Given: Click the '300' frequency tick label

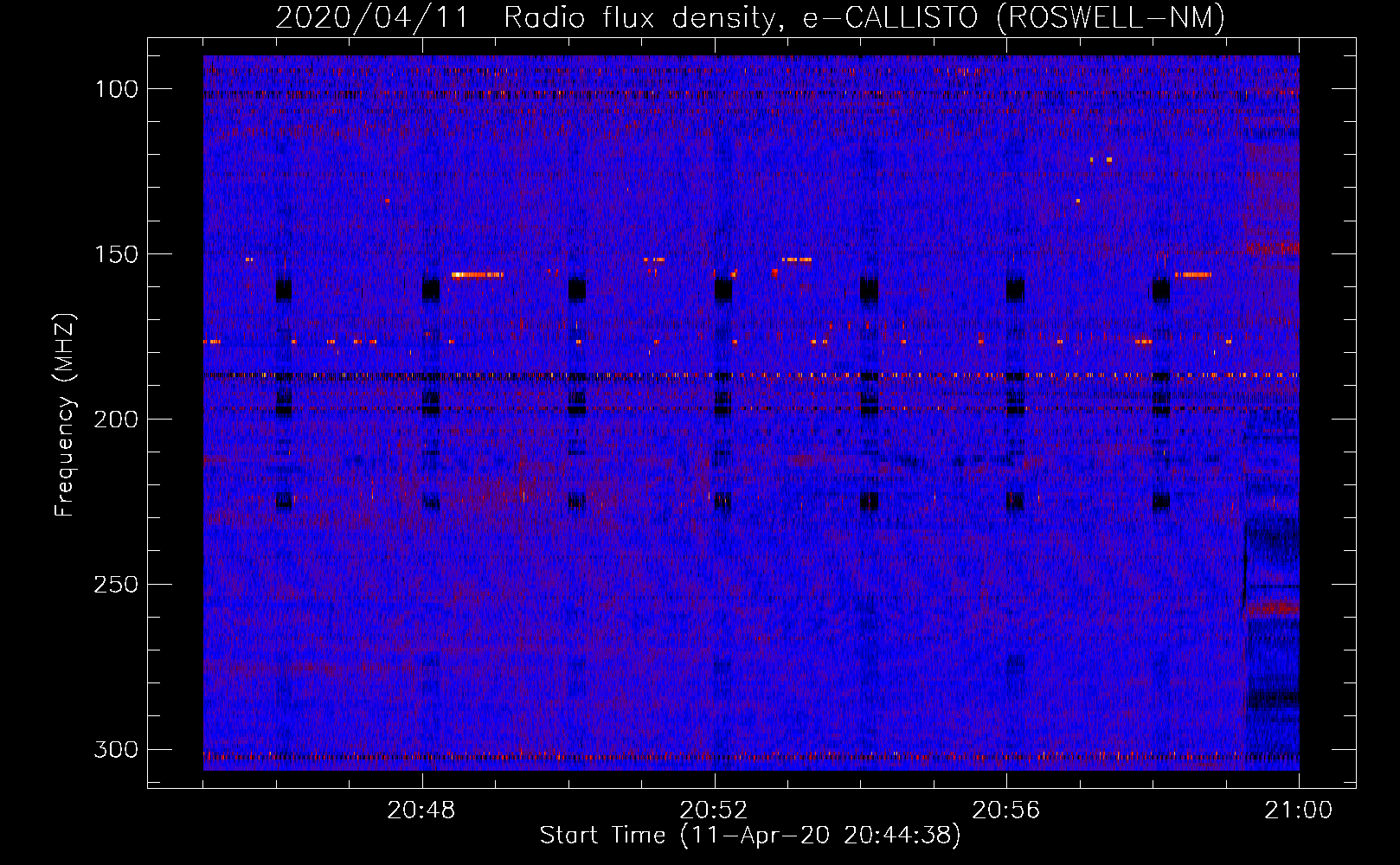Looking at the screenshot, I should pyautogui.click(x=117, y=750).
